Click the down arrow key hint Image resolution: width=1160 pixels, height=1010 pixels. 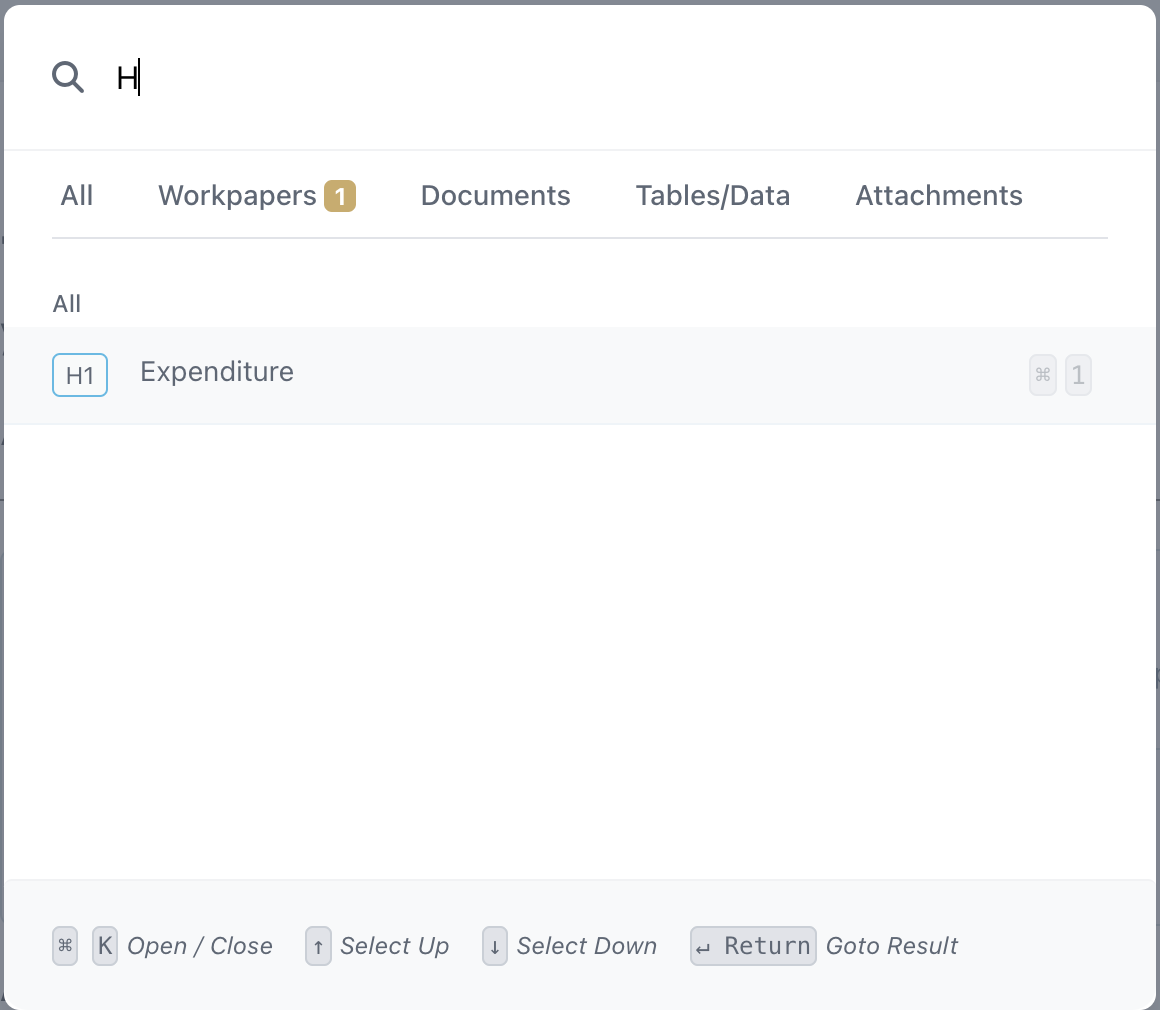[x=495, y=946]
